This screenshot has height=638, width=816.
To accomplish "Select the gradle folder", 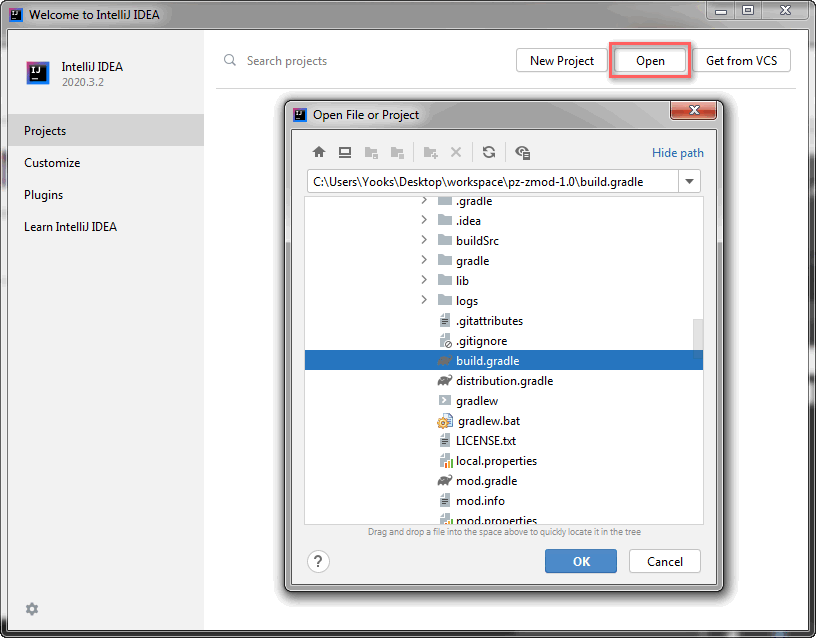I will [x=504, y=260].
